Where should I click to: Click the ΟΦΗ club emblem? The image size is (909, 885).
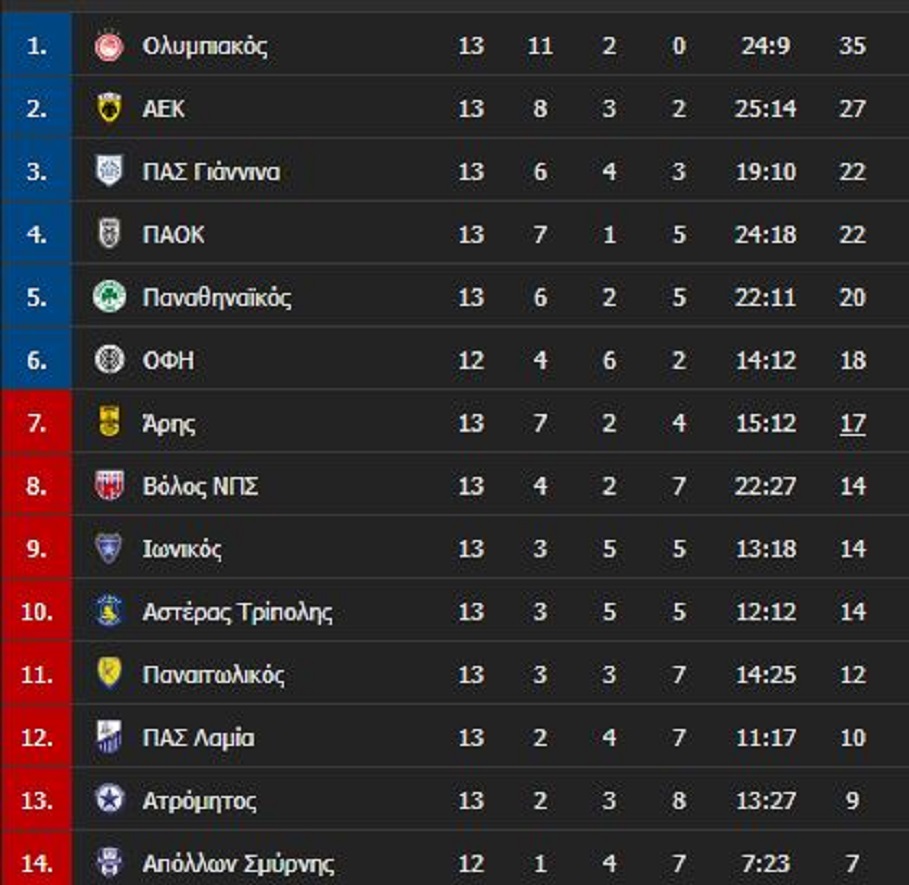109,359
